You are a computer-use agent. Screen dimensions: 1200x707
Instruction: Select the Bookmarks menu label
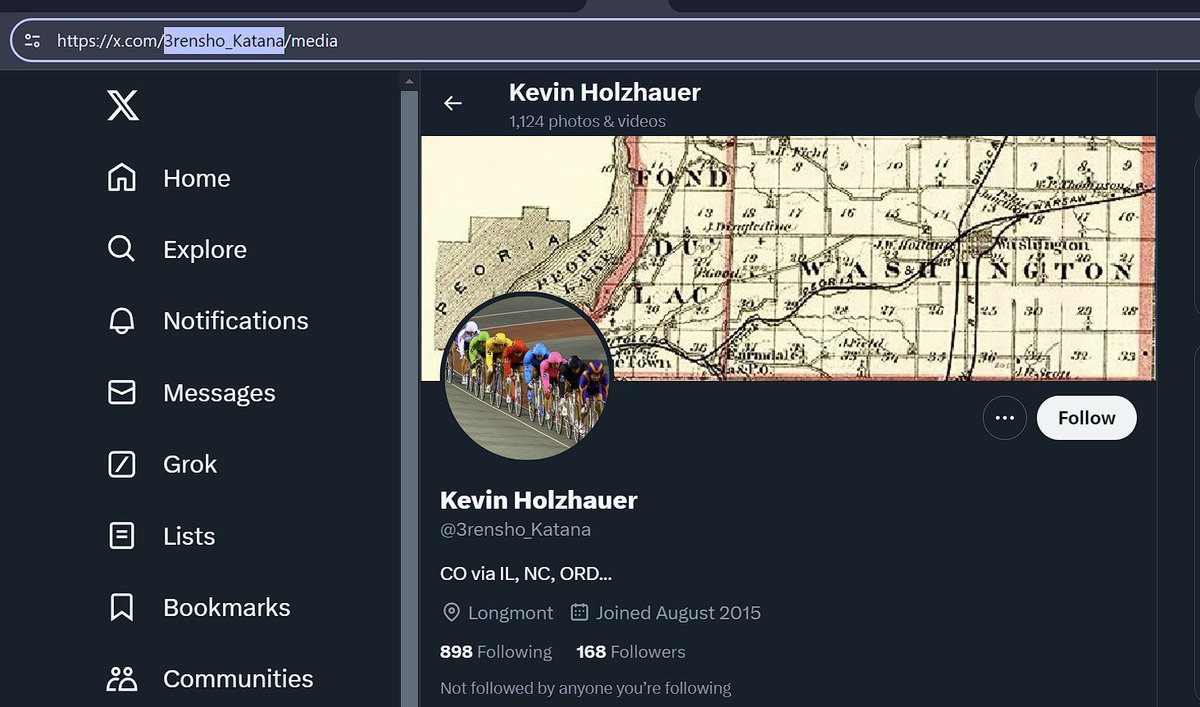[x=227, y=607]
